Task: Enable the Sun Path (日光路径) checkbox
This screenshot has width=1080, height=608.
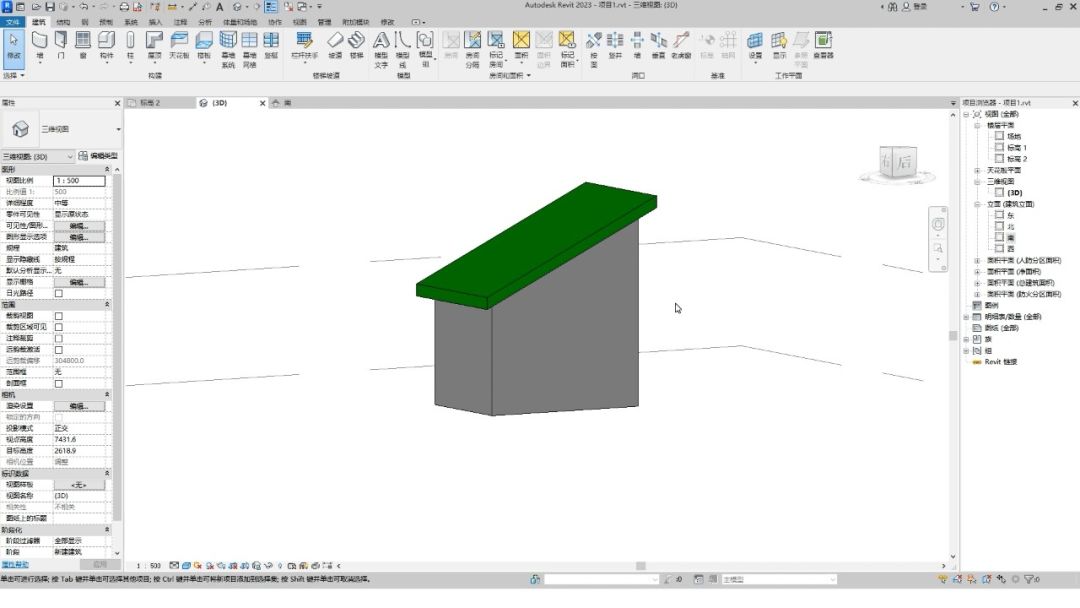Action: [x=58, y=293]
